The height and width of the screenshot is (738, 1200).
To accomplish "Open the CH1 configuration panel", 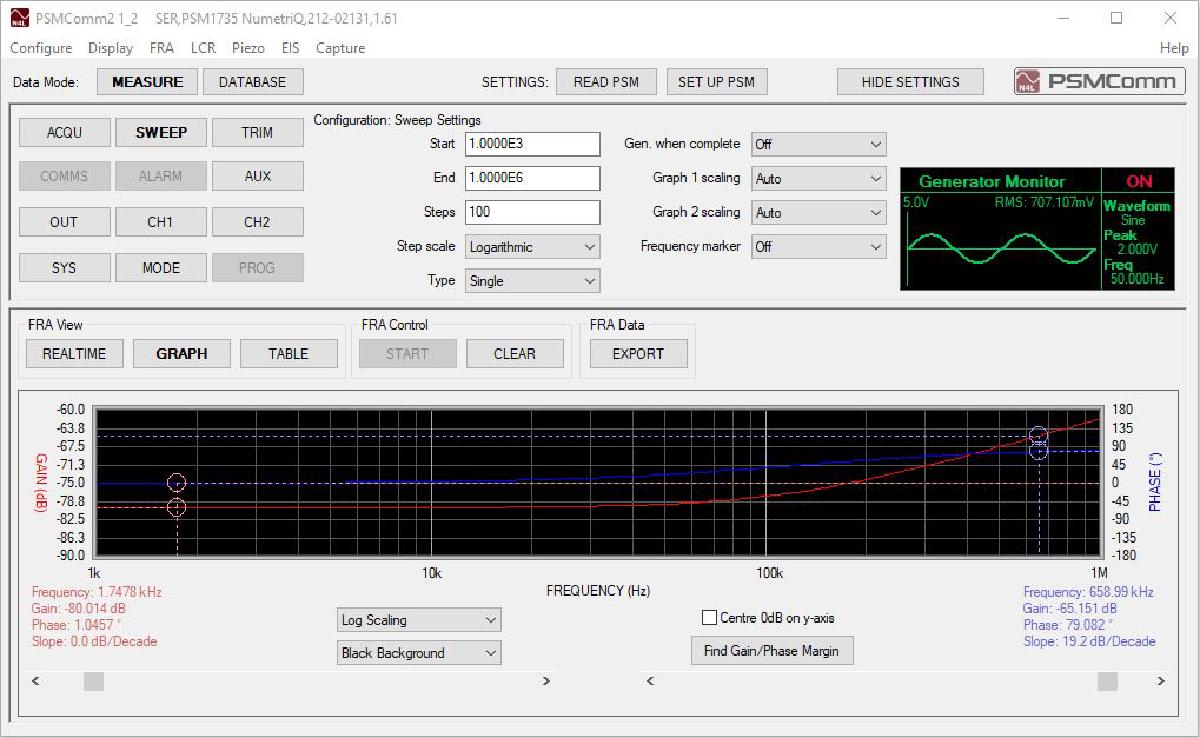I will pos(160,221).
